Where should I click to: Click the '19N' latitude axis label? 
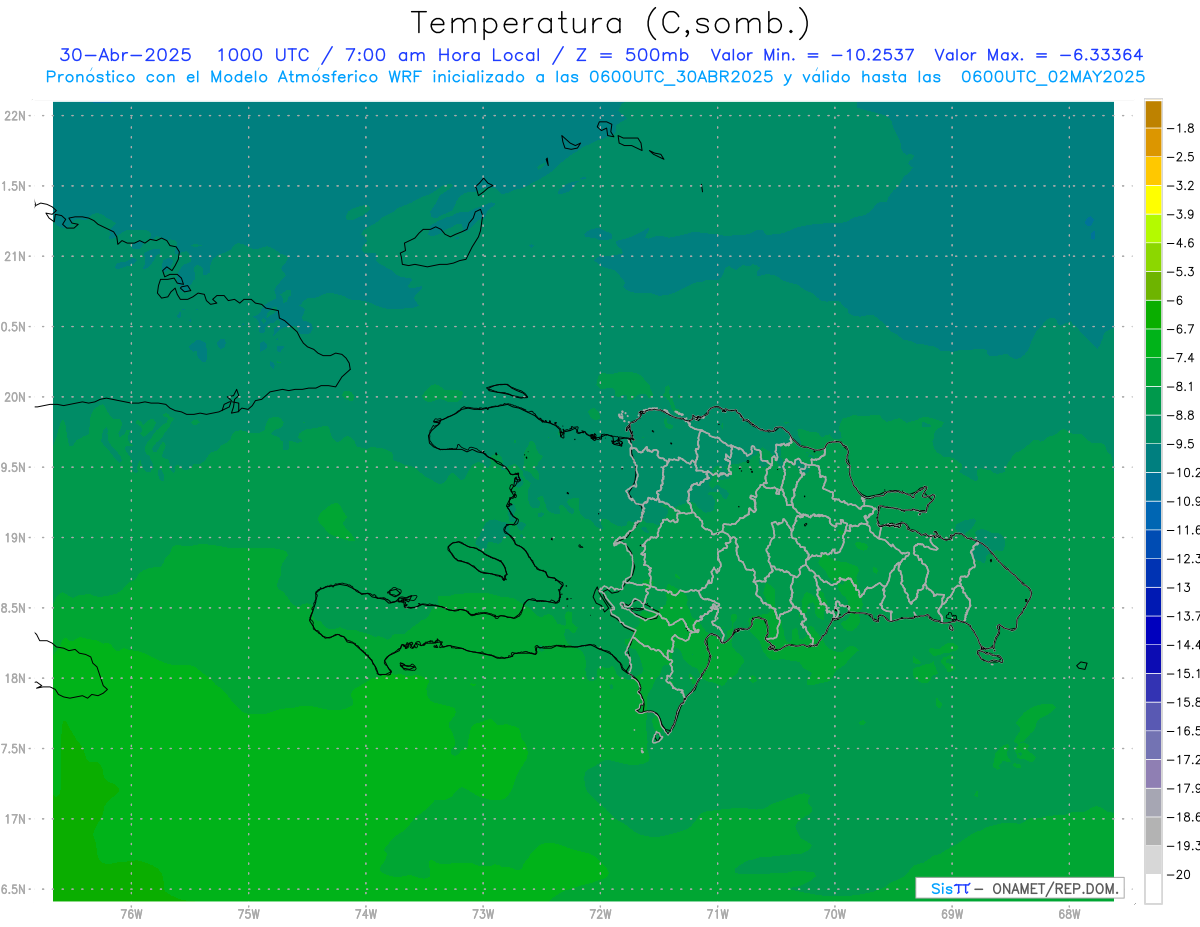click(16, 537)
